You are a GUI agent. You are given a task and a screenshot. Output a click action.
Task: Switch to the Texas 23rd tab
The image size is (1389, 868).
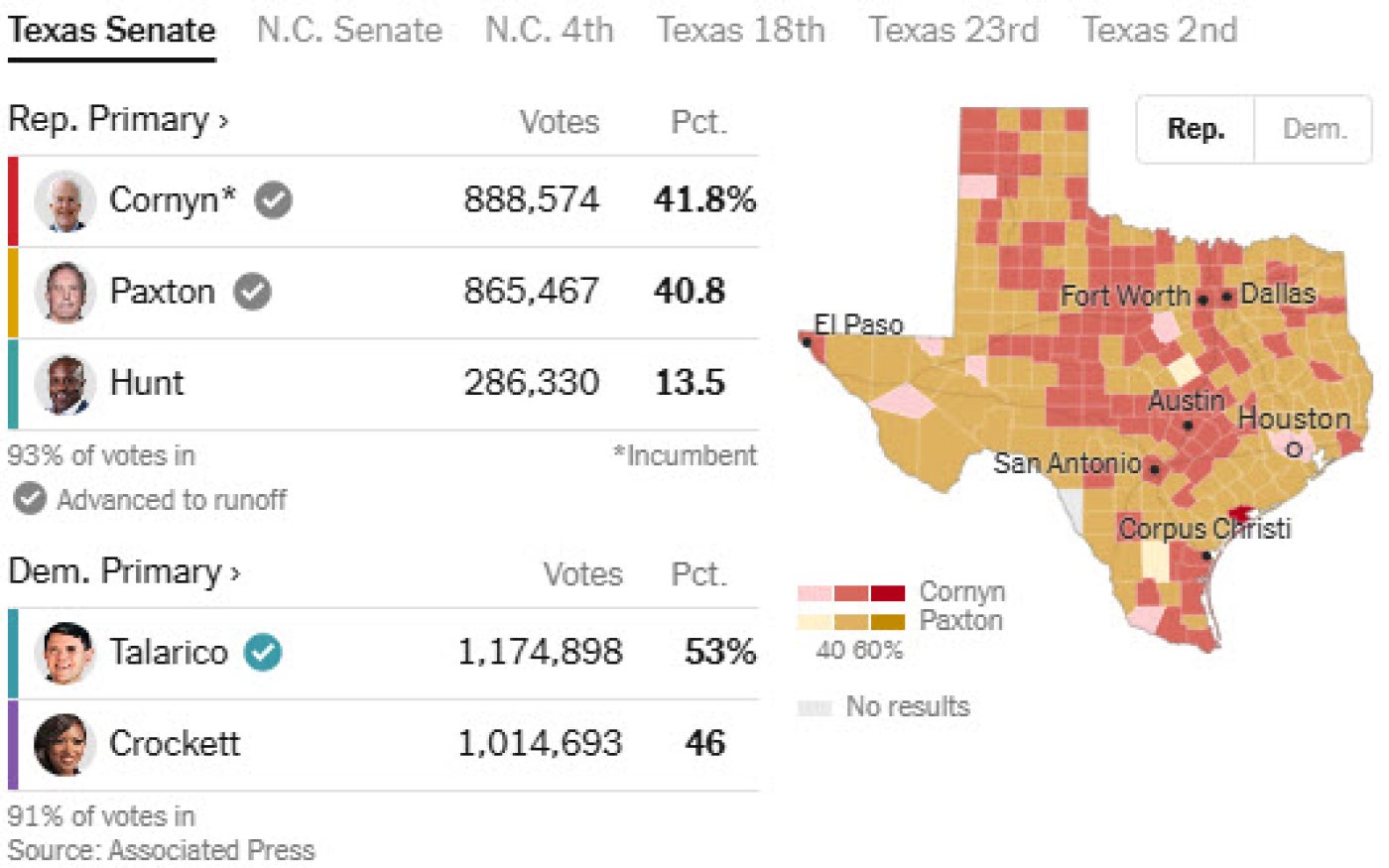(952, 30)
